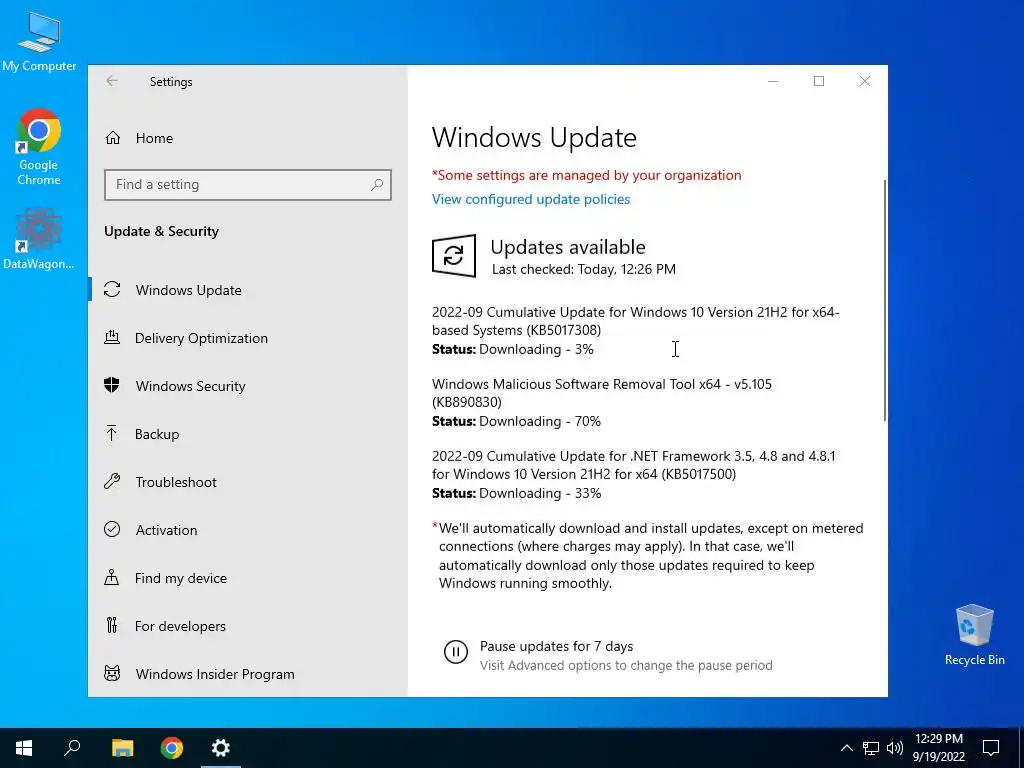Screen dimensions: 1024x768
Task: Click the Find my device person icon
Action: coord(112,577)
